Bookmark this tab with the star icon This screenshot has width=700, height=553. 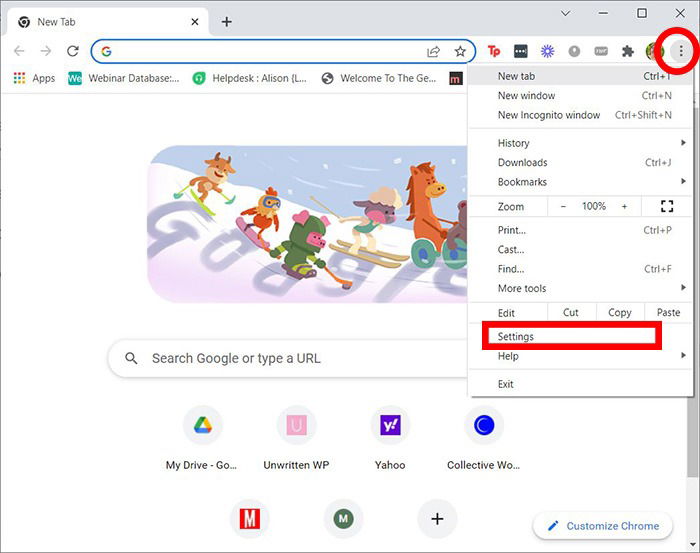(460, 51)
